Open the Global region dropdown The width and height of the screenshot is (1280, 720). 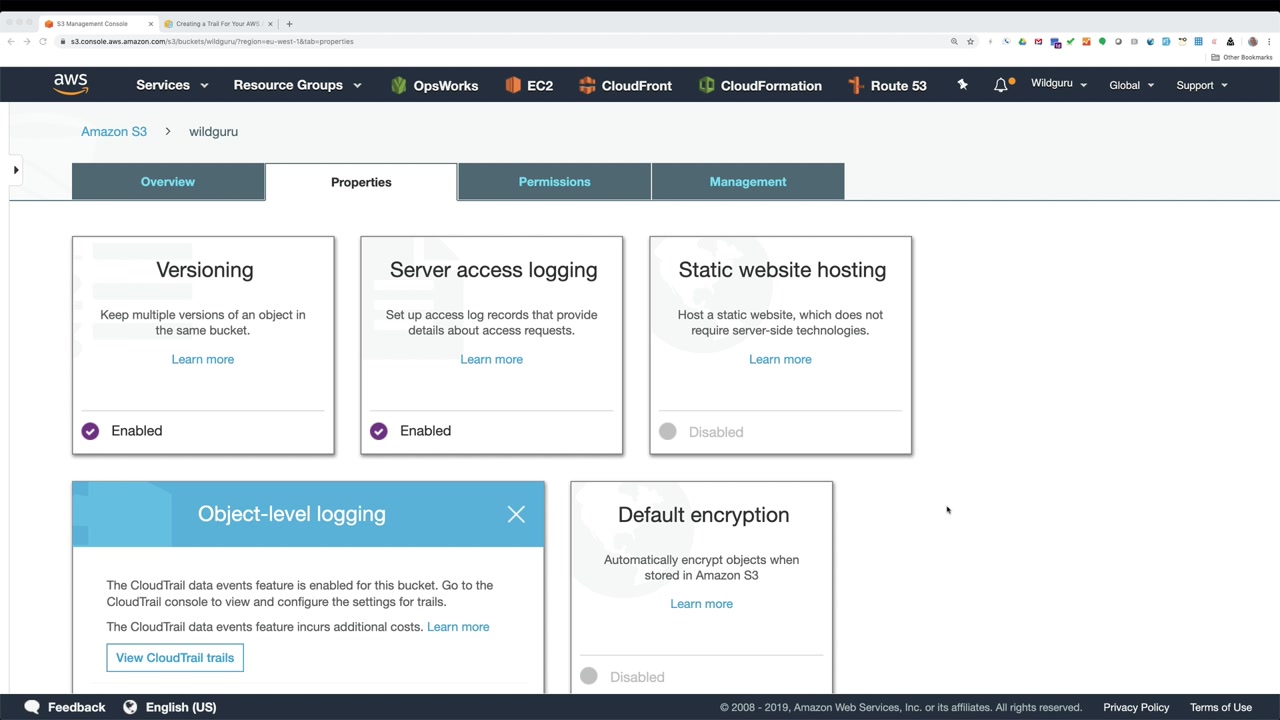coord(1131,85)
